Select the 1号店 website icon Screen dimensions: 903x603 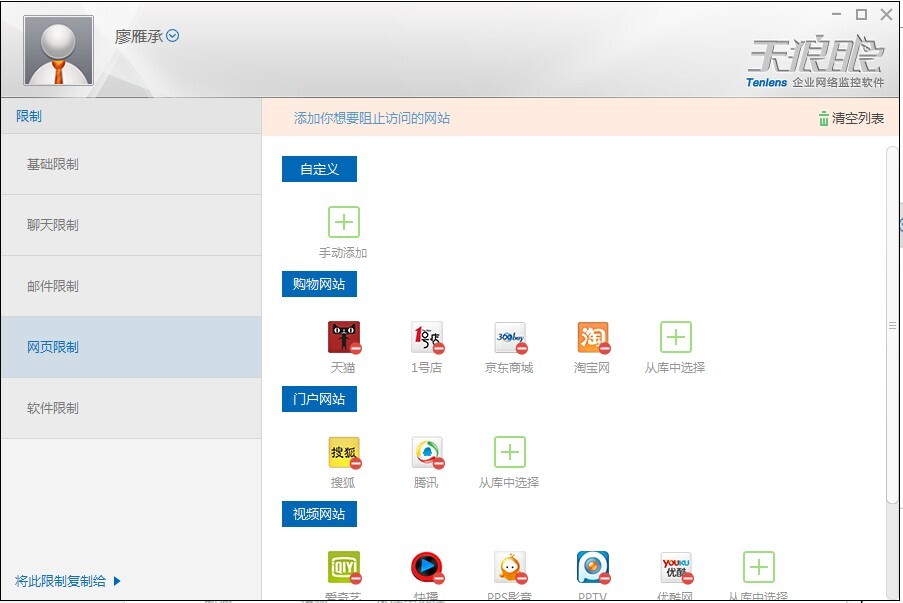[427, 337]
